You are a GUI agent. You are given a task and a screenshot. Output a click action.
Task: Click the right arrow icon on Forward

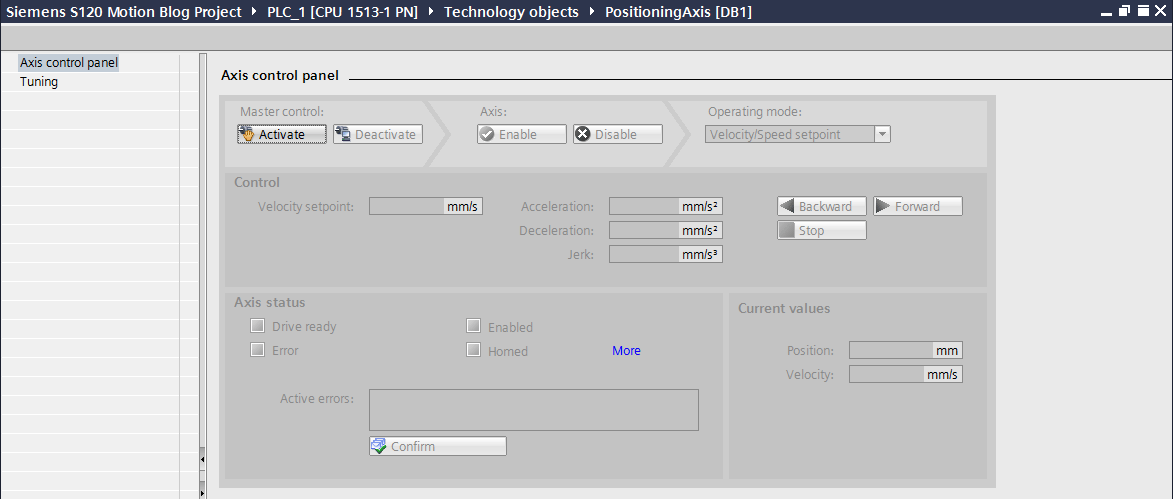883,206
